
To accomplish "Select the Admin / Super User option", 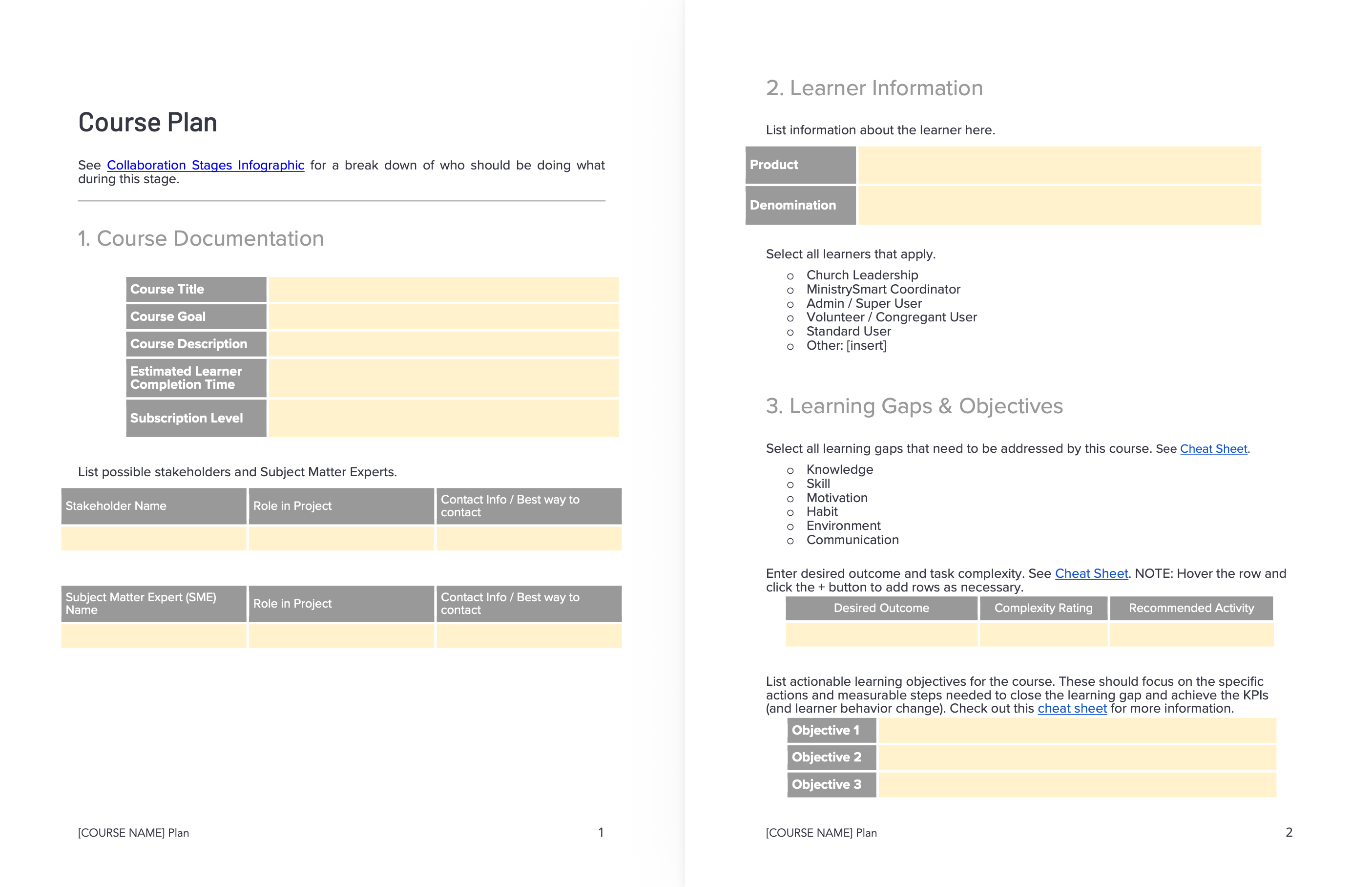I will [x=864, y=303].
